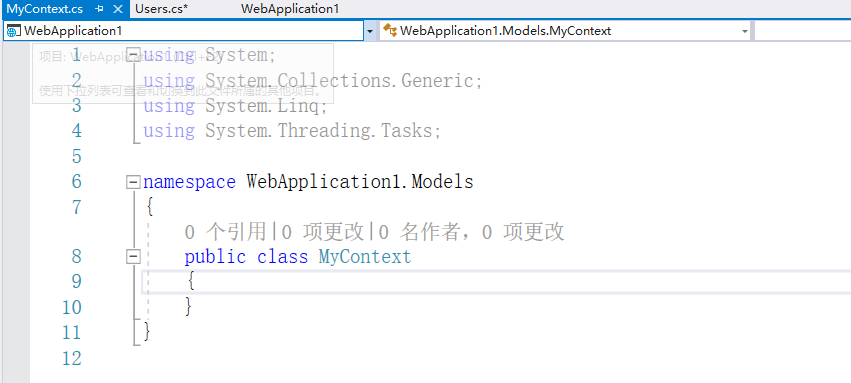
Task: Click the 'class' keyword on line 8
Action: [282, 257]
